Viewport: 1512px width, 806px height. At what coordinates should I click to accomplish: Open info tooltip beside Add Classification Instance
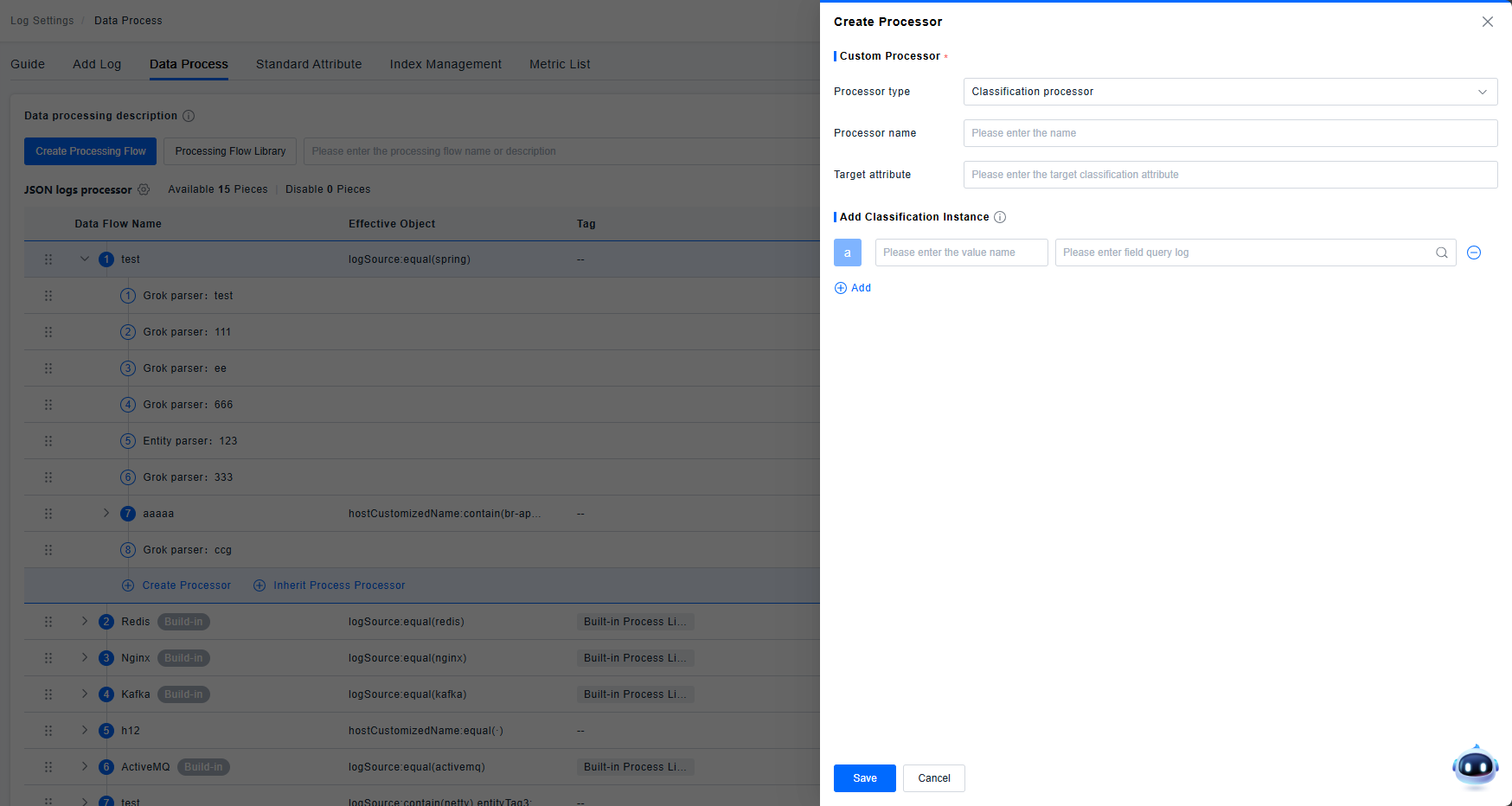[1000, 217]
